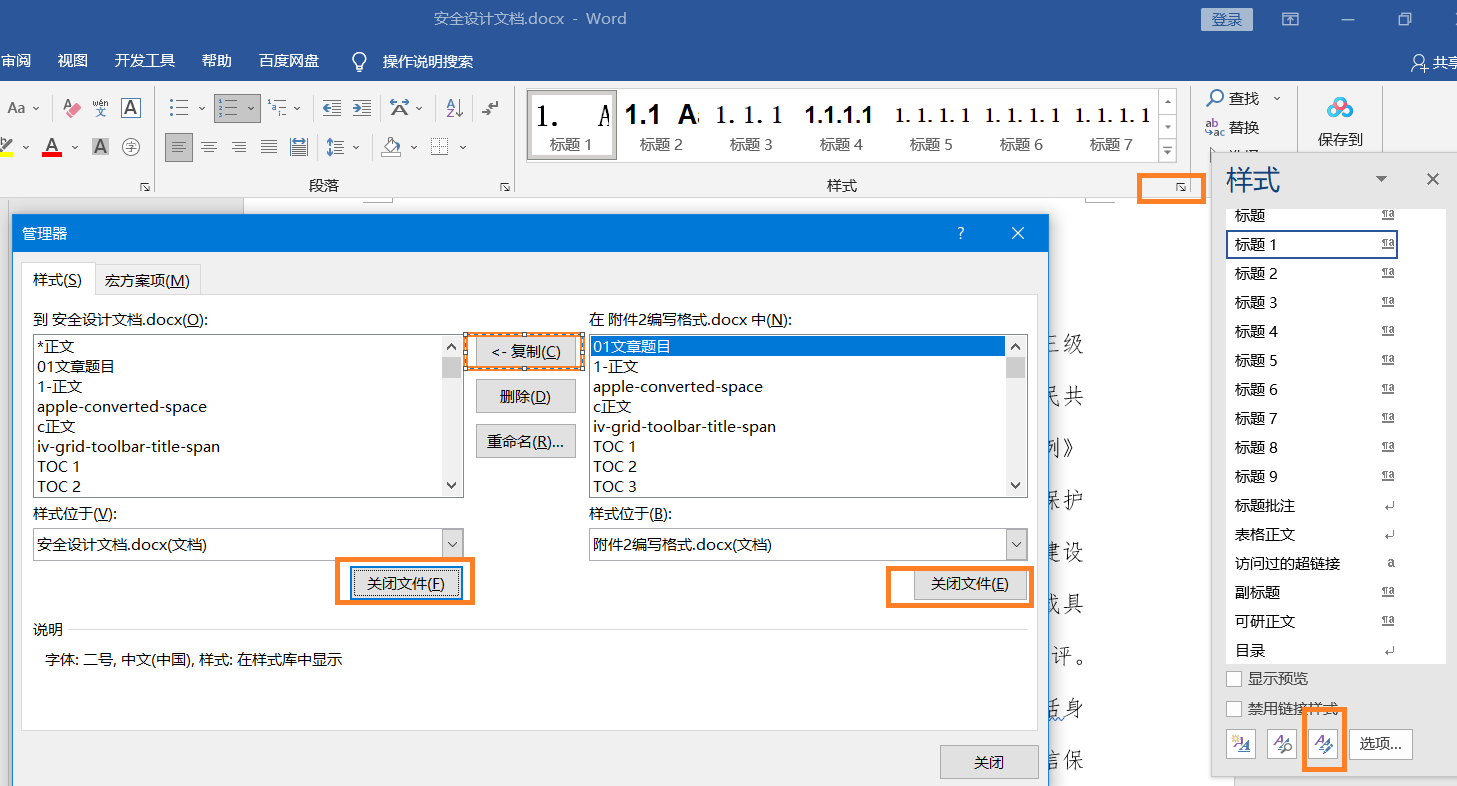
Task: Apply the yellow text highlight color
Action: click(x=5, y=147)
